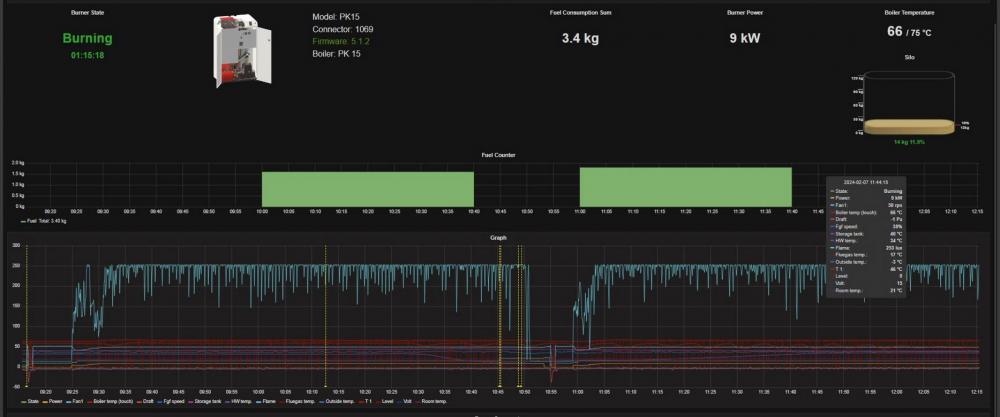Image resolution: width=1000 pixels, height=417 pixels.
Task: Toggle the Flame series in the legend
Action: coord(265,402)
